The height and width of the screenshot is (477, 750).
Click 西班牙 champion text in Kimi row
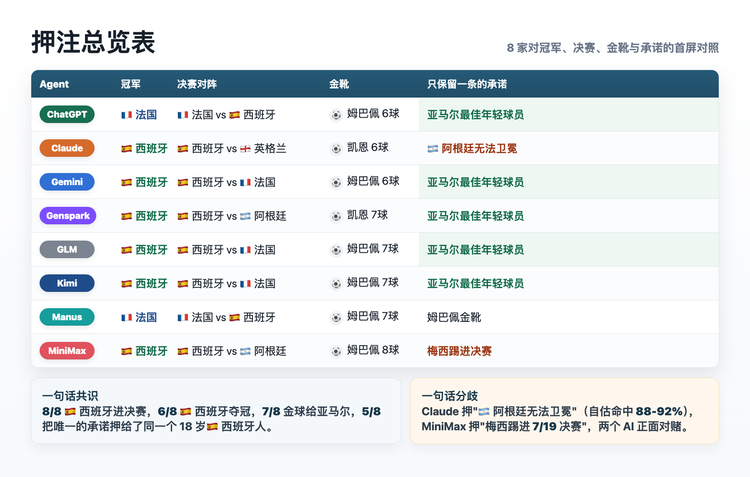tap(152, 284)
